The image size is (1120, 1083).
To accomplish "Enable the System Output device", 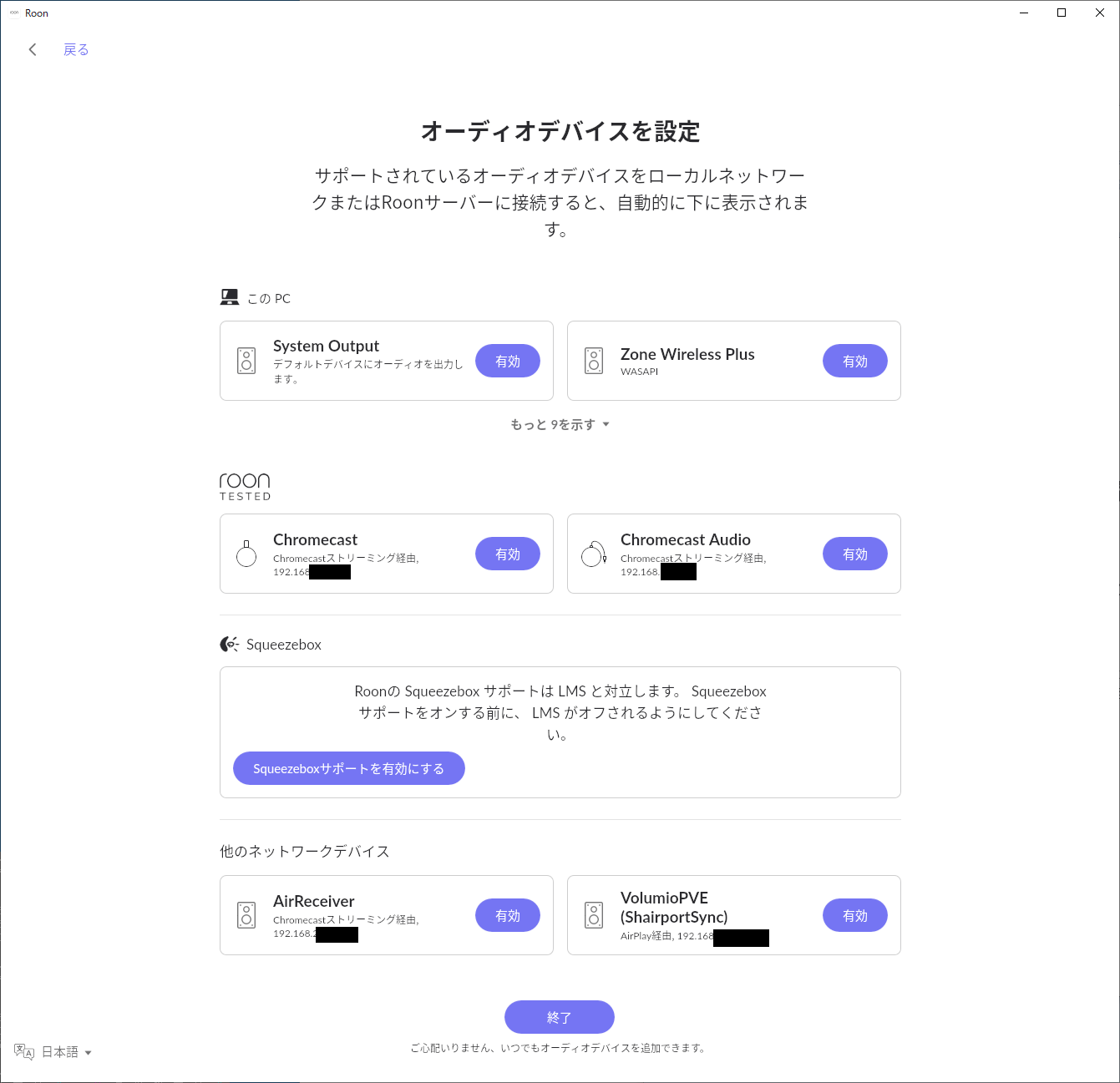I will point(508,361).
